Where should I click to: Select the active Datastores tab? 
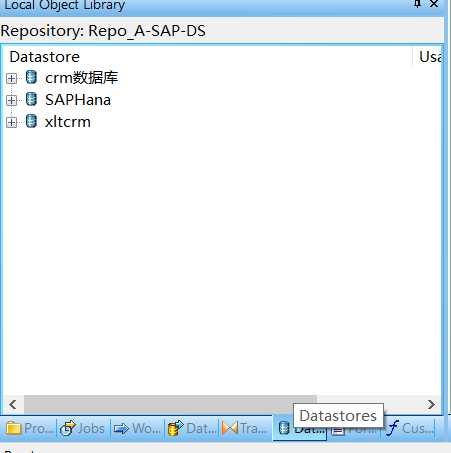coord(300,429)
